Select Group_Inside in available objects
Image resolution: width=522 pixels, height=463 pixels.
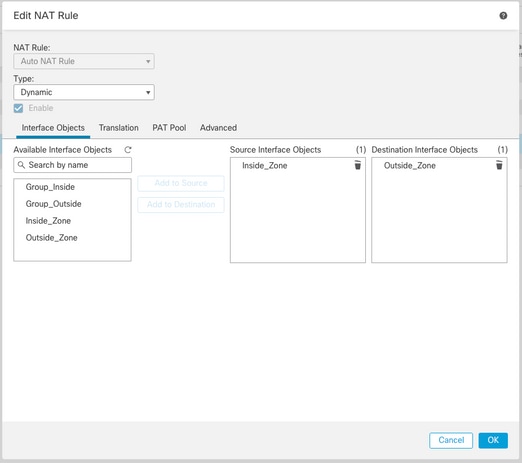click(x=50, y=187)
